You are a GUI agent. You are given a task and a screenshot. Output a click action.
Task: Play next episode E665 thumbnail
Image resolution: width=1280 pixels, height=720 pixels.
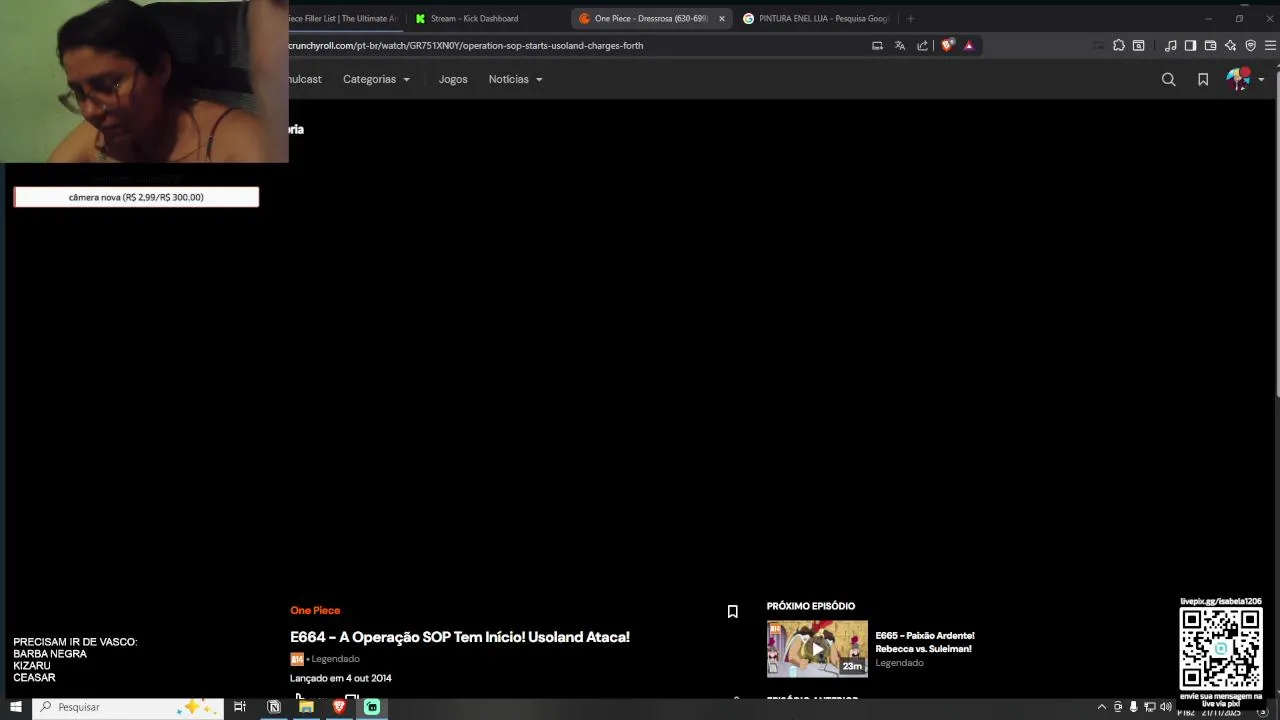coord(817,649)
